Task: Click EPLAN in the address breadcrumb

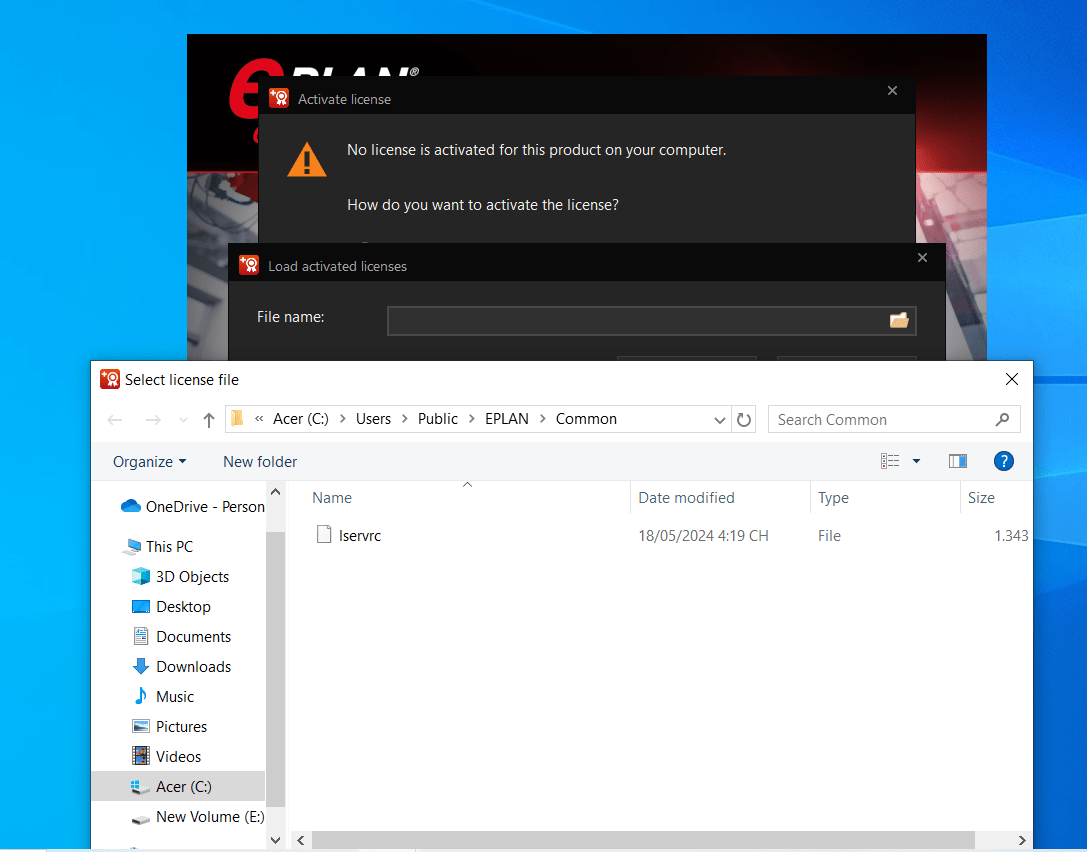Action: click(x=506, y=419)
